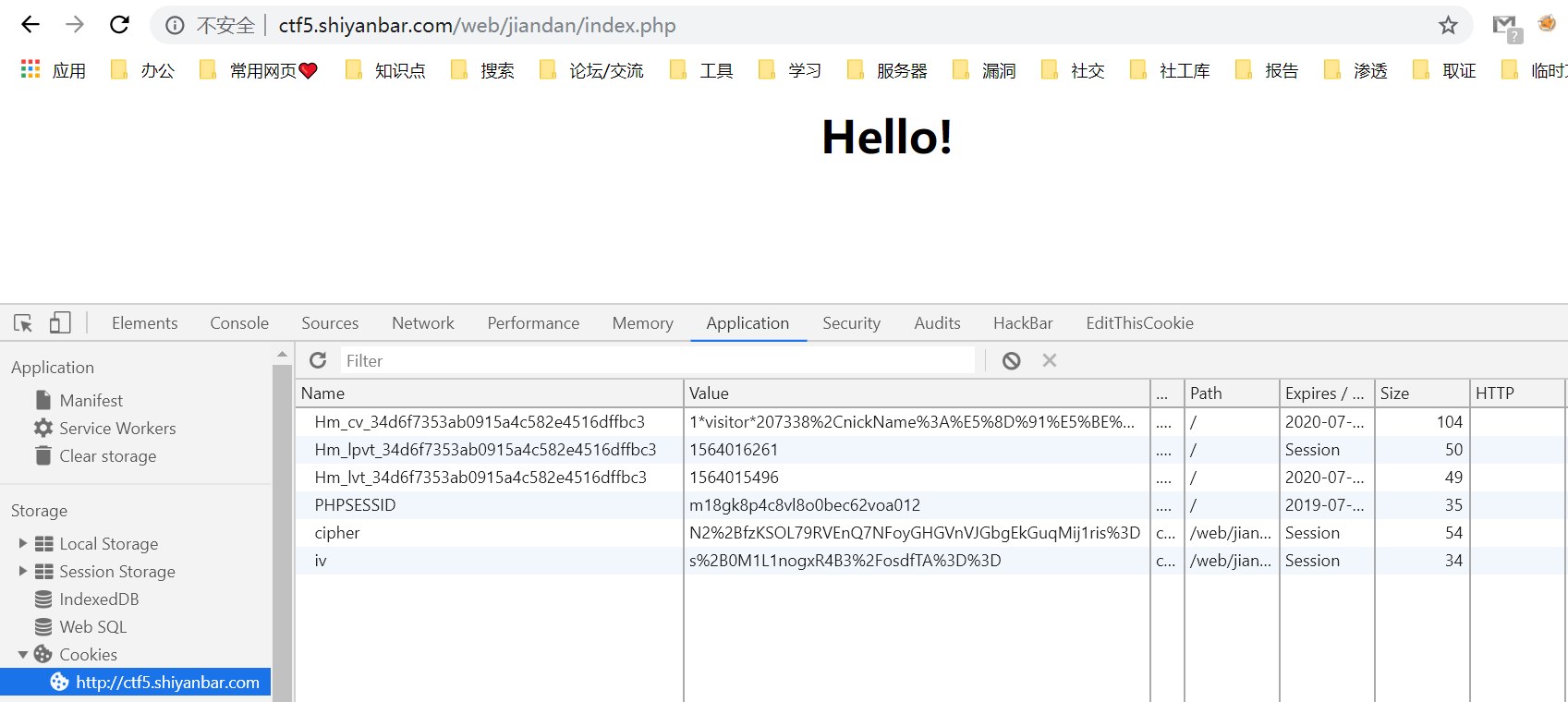The height and width of the screenshot is (702, 1568).
Task: Select the Application tab
Action: [748, 323]
